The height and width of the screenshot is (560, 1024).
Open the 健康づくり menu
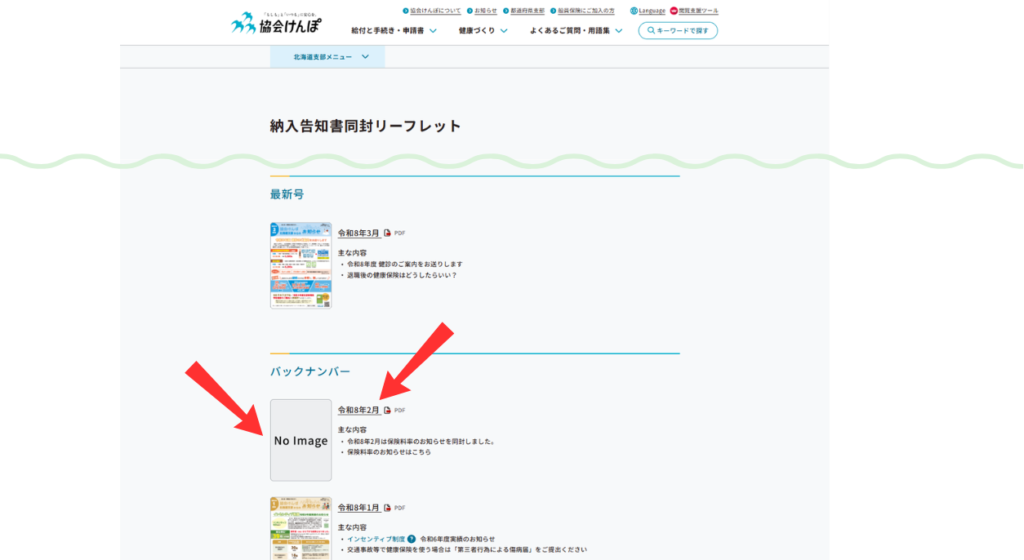[x=477, y=31]
